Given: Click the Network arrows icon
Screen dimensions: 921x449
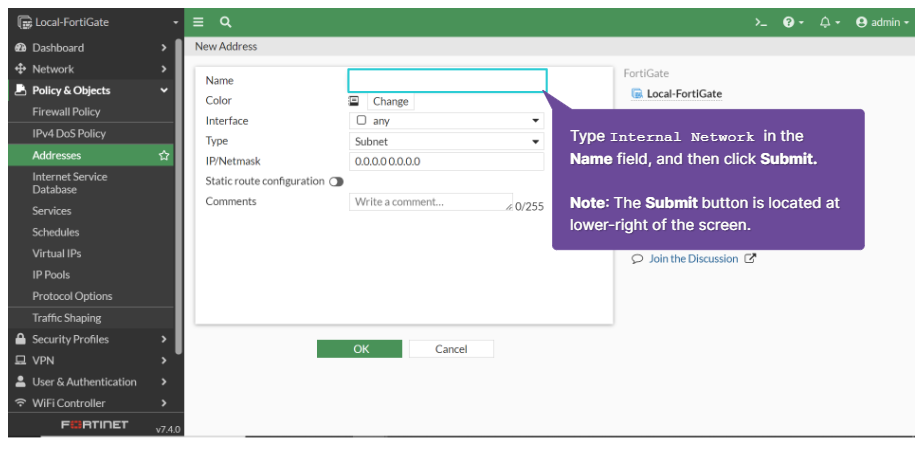Looking at the screenshot, I should click(x=21, y=69).
